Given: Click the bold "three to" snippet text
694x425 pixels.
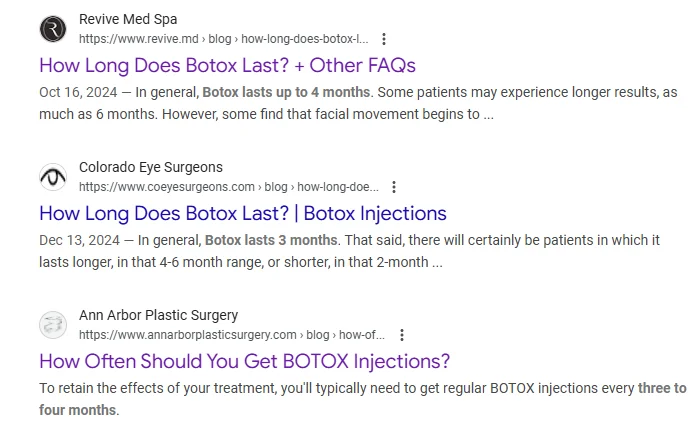Looking at the screenshot, I should tap(662, 388).
